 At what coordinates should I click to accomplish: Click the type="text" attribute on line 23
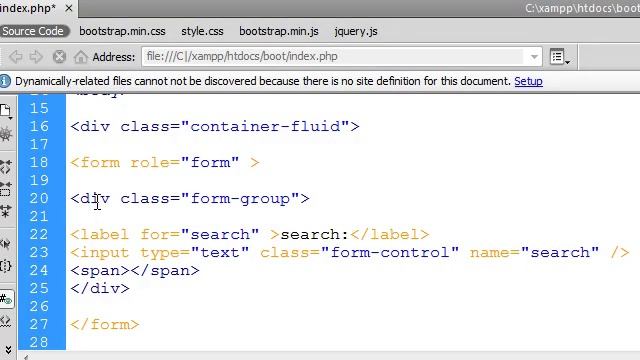point(195,253)
